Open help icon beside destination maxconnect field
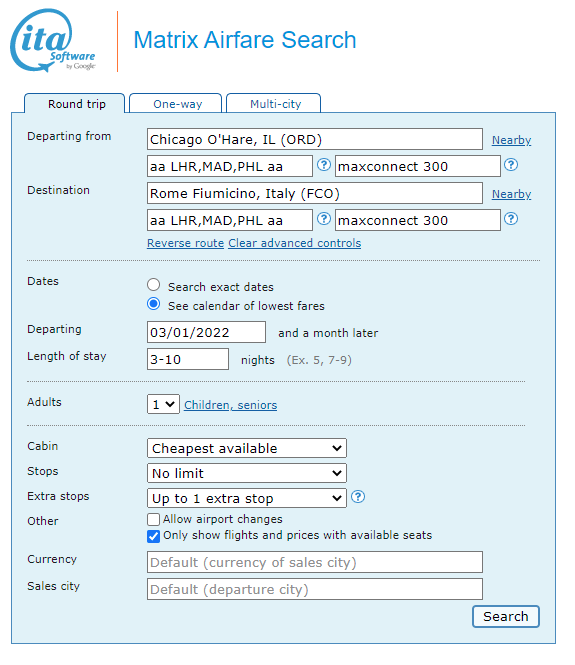The image size is (575, 665). coord(511,219)
